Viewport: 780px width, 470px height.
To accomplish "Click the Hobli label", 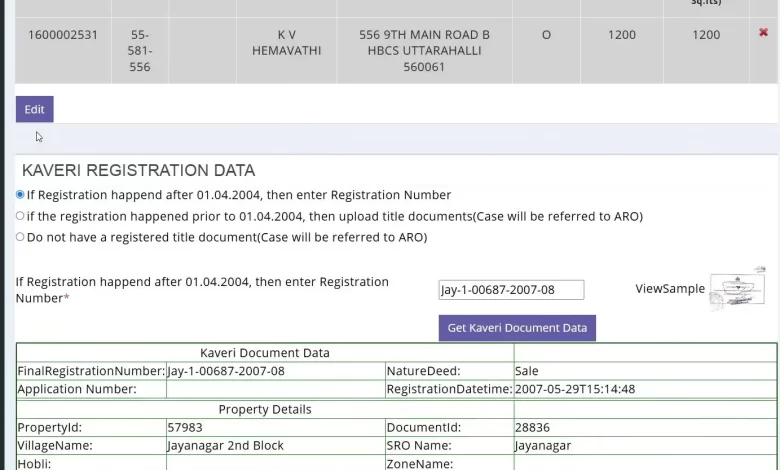I will [34, 464].
